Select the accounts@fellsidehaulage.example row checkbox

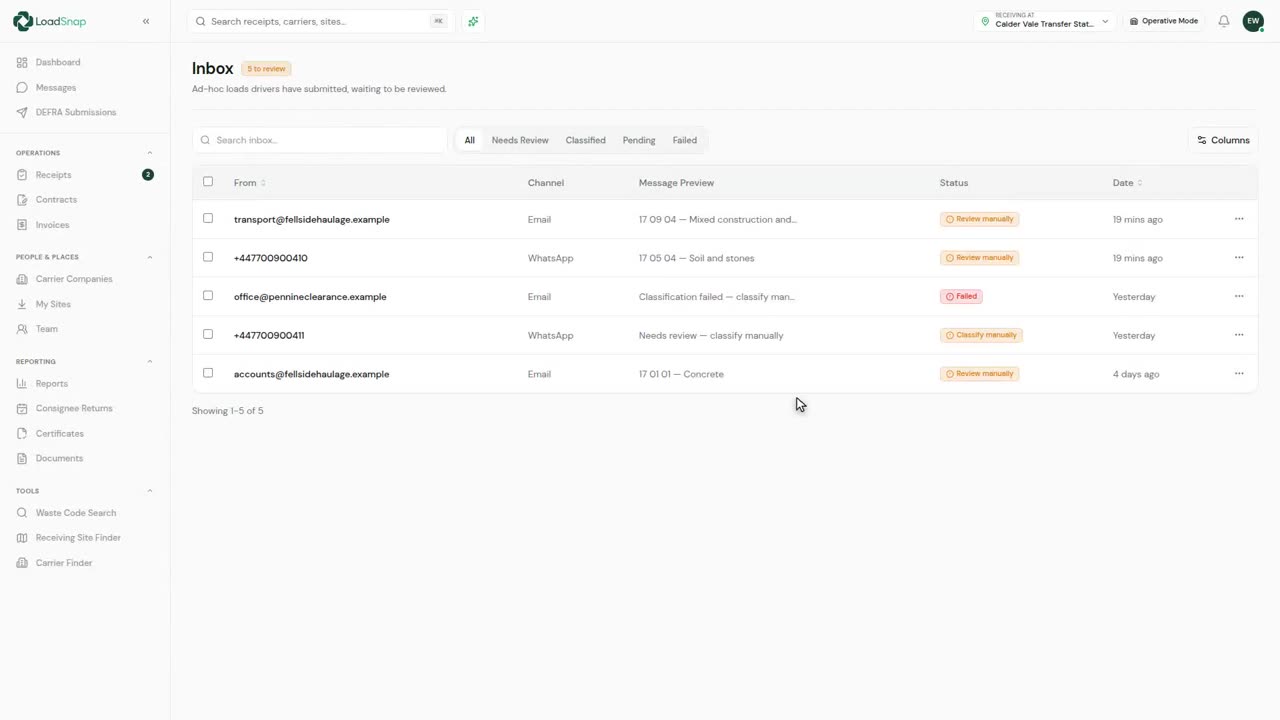[208, 373]
